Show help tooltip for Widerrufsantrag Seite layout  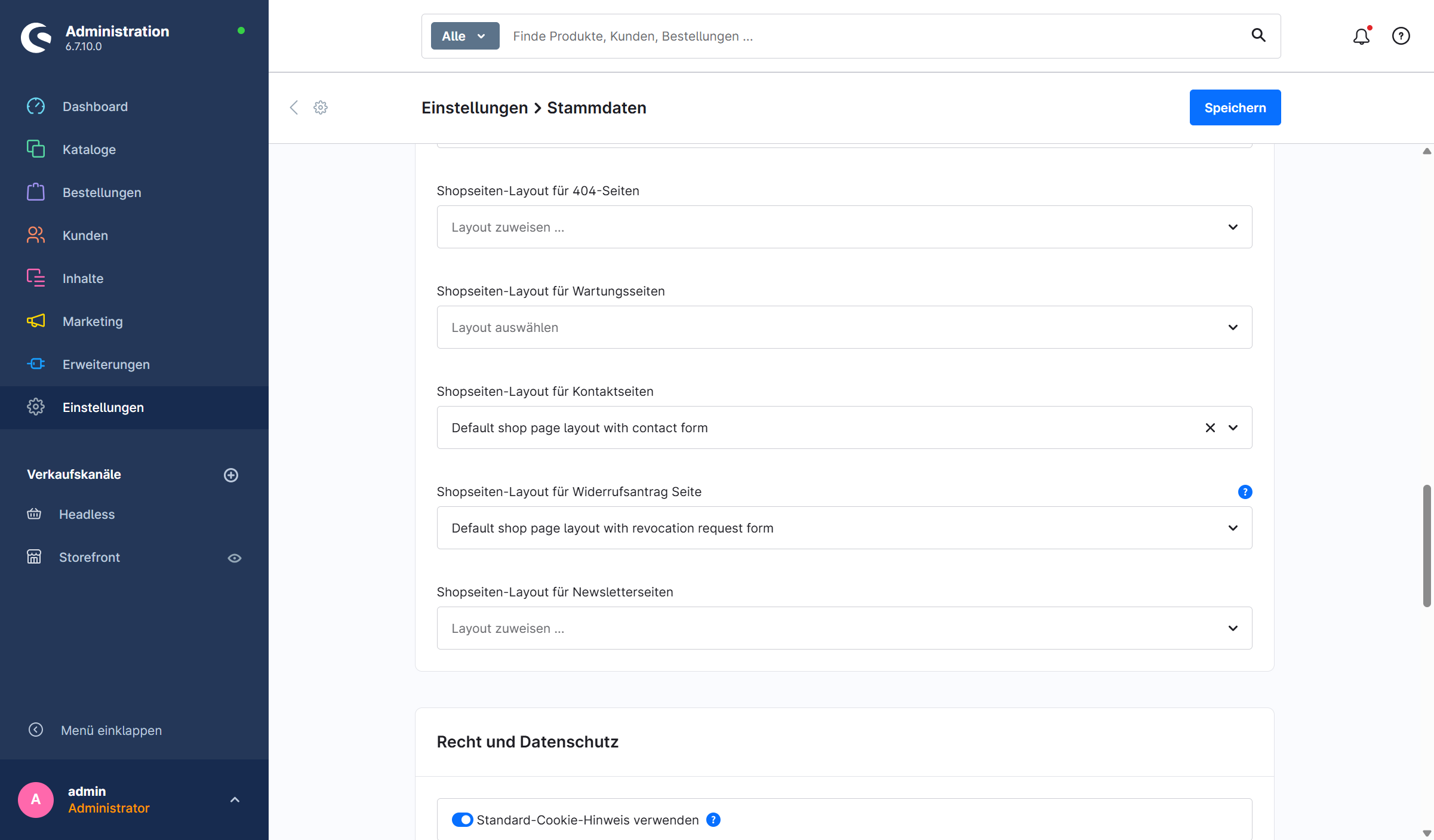pos(1245,492)
